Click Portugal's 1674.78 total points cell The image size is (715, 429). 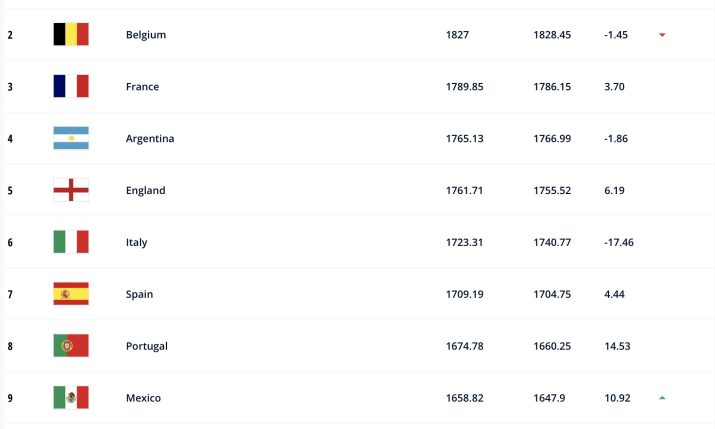[464, 346]
